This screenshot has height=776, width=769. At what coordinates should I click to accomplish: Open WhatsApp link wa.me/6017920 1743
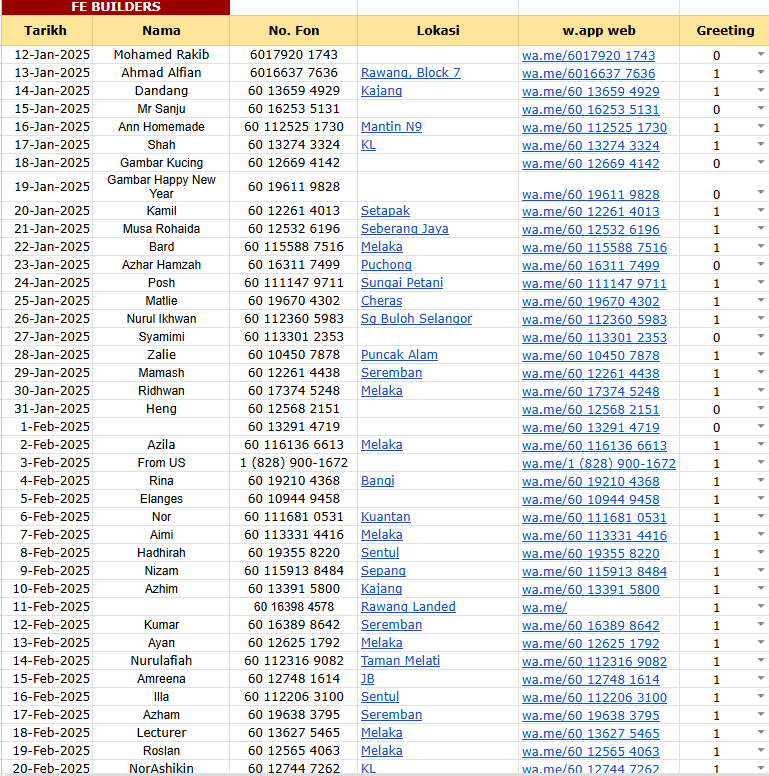pos(588,56)
